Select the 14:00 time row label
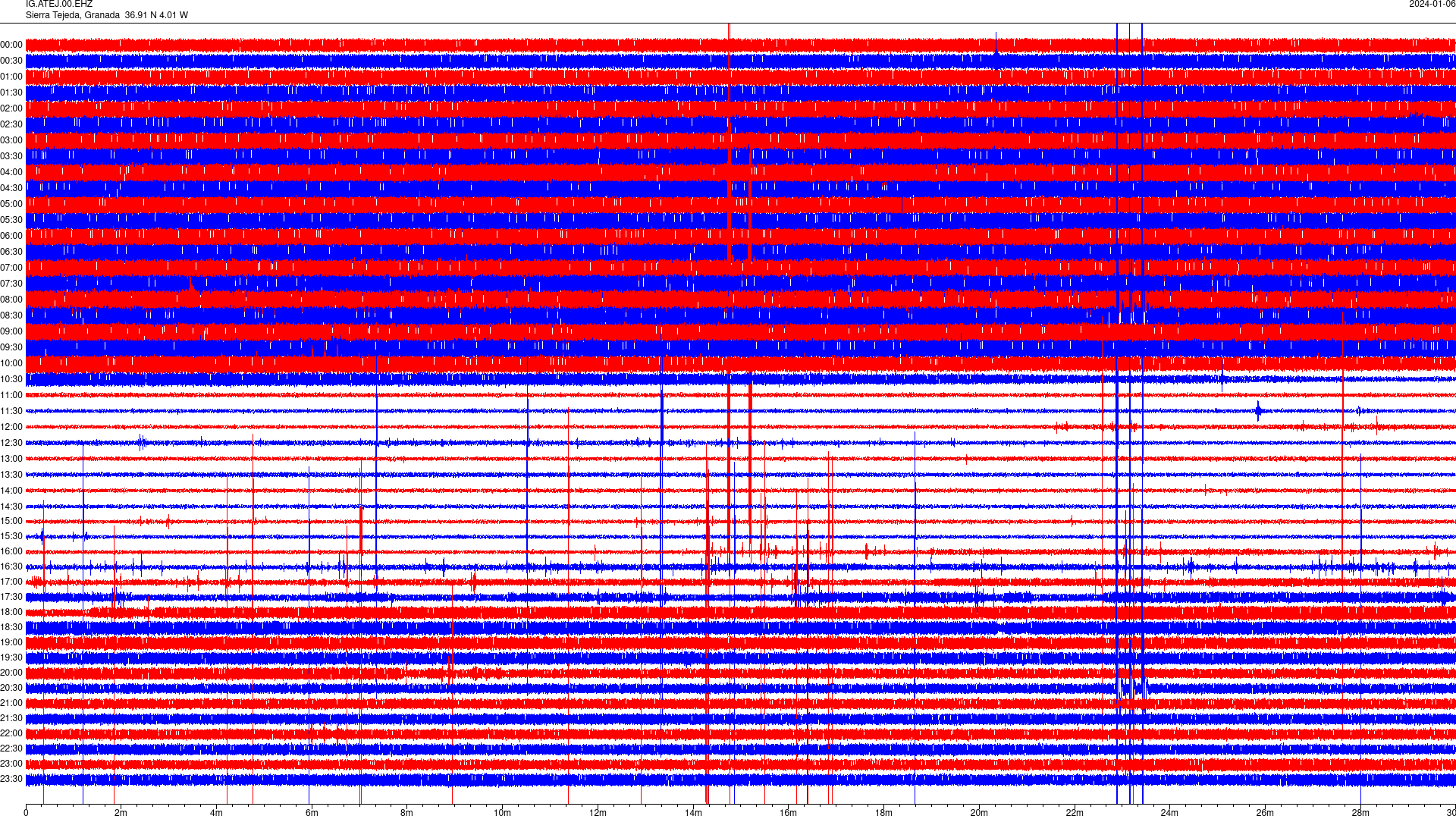This screenshot has height=819, width=1456. coord(11,491)
